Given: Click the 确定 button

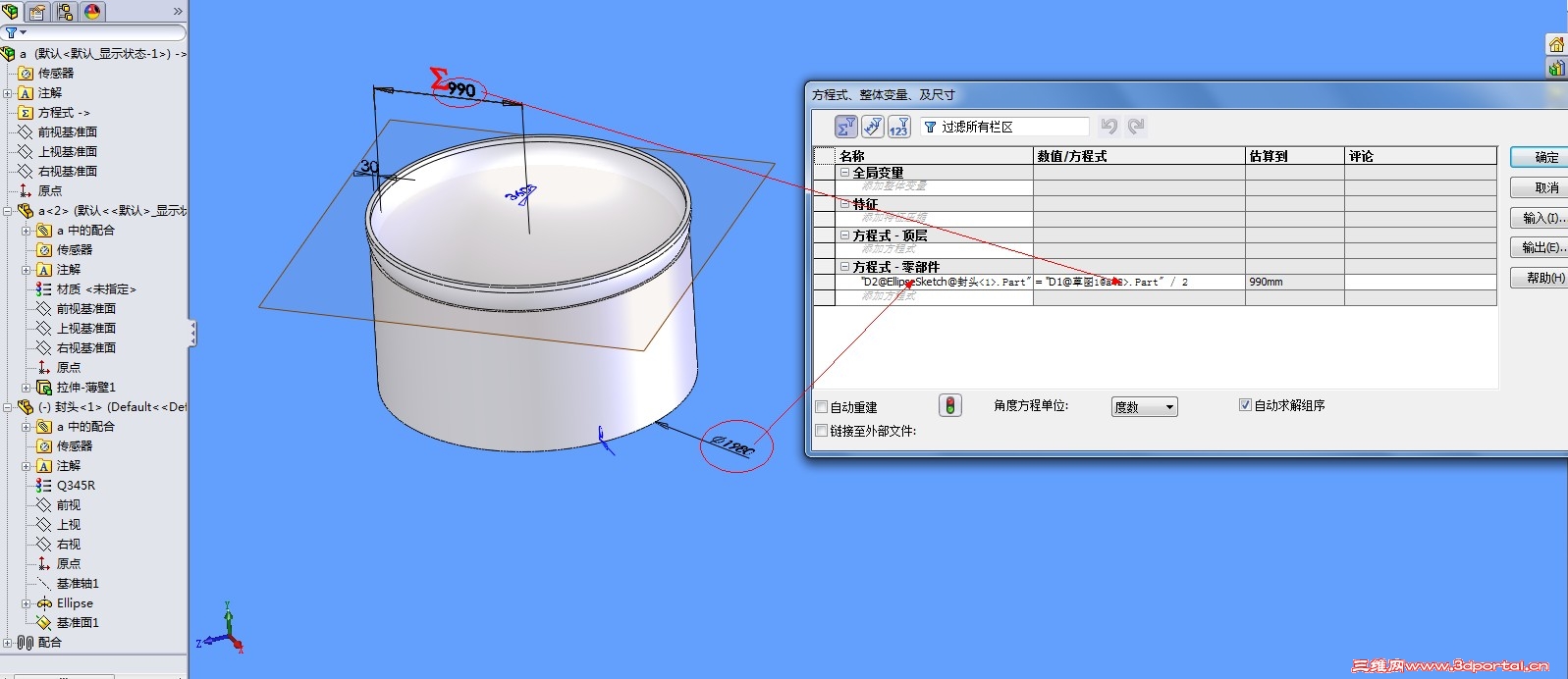Looking at the screenshot, I should pyautogui.click(x=1540, y=157).
